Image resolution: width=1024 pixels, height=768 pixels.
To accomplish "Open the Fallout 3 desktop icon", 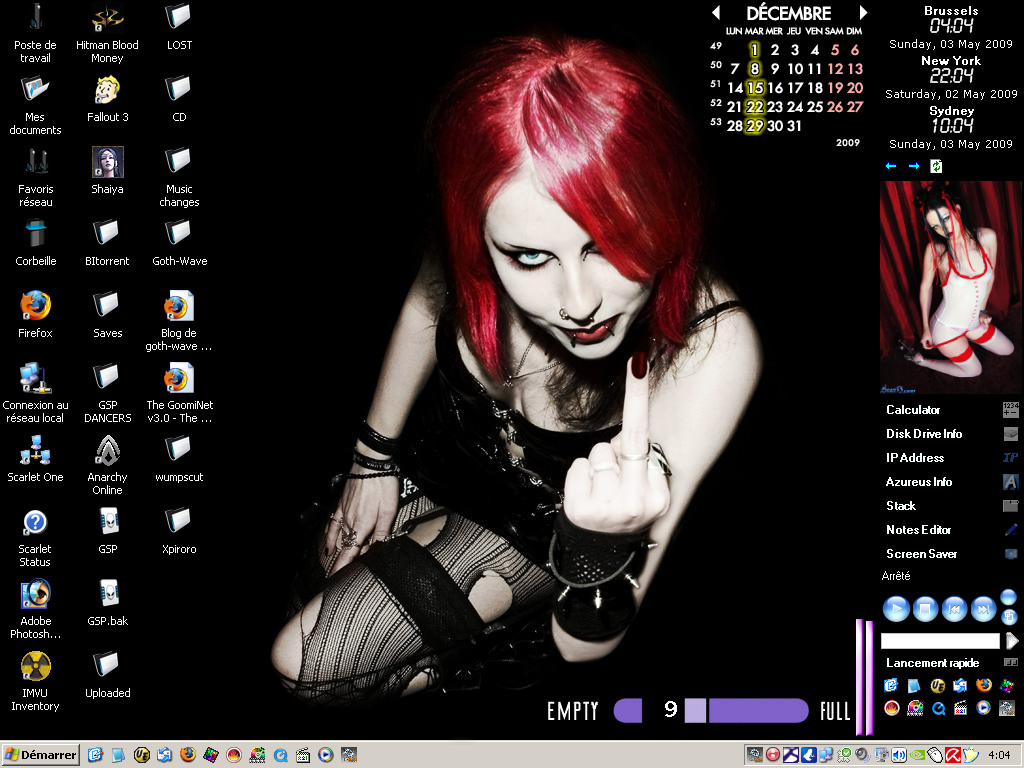I will (107, 90).
